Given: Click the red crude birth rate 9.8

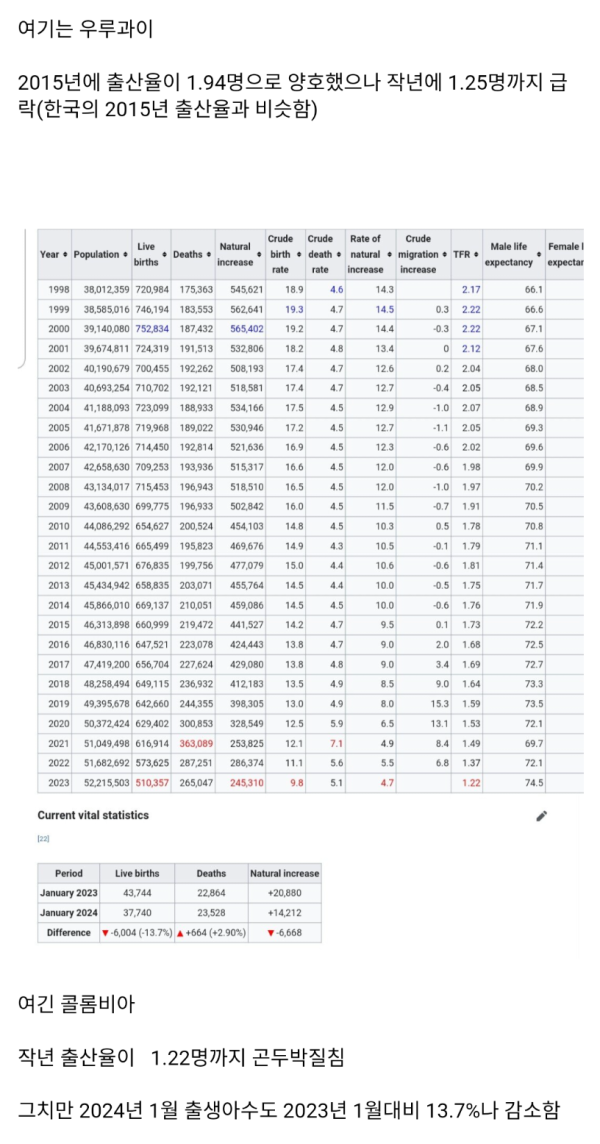Looking at the screenshot, I should [296, 782].
